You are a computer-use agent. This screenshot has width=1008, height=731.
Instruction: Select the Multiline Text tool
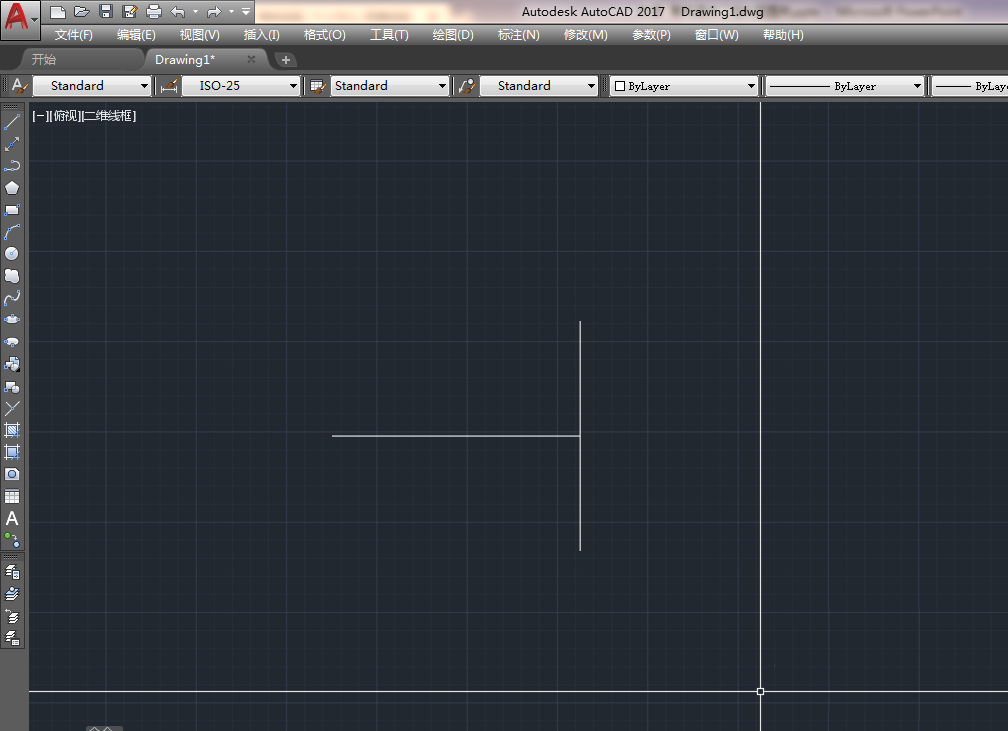point(12,518)
